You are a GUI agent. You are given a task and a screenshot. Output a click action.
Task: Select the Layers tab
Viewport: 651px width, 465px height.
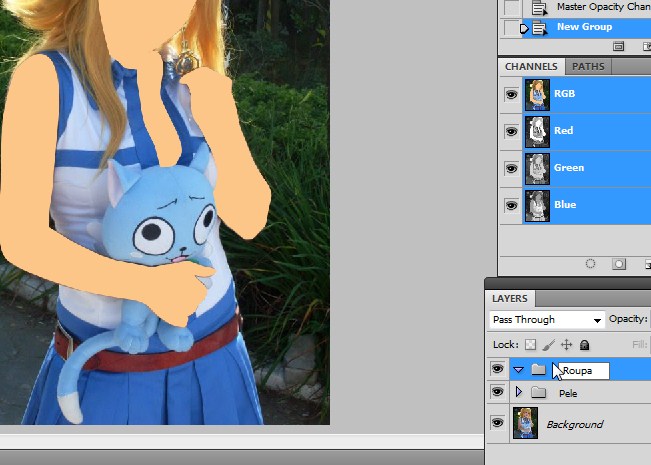point(509,299)
